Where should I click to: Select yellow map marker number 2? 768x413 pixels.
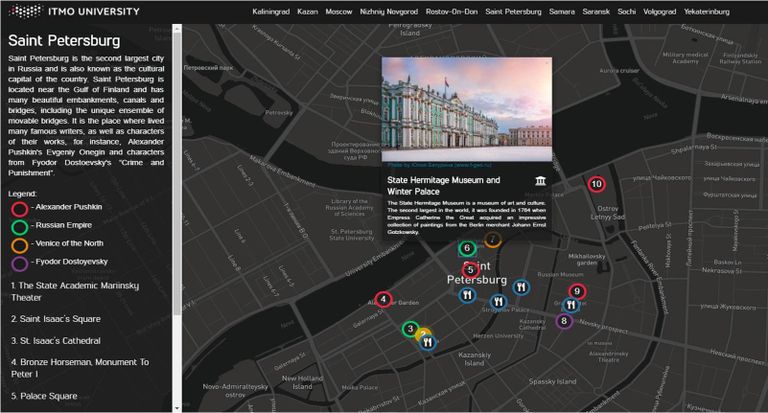coord(422,334)
